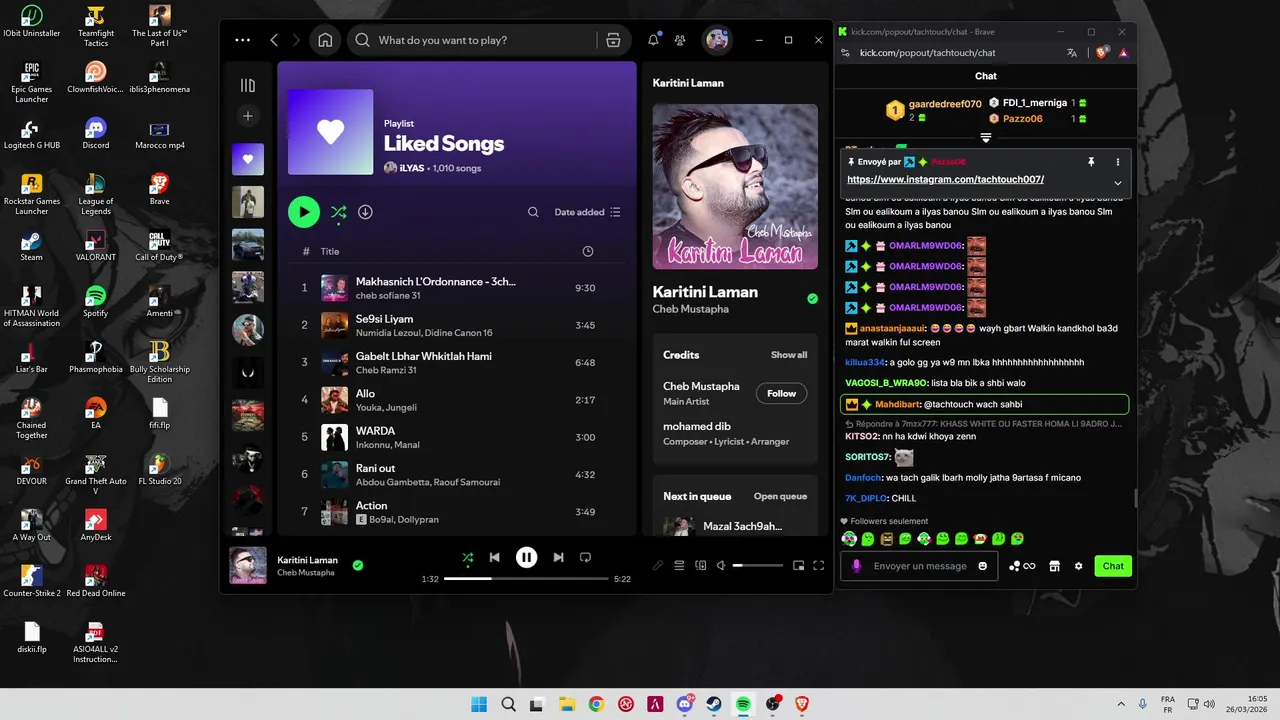
Task: Open Kick chat shop icon
Action: 1054,566
